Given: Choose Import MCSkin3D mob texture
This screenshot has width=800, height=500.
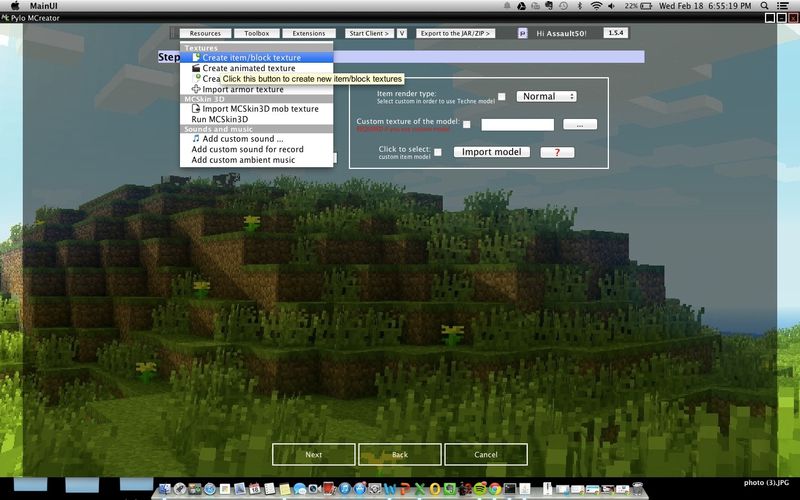Looking at the screenshot, I should [x=257, y=109].
